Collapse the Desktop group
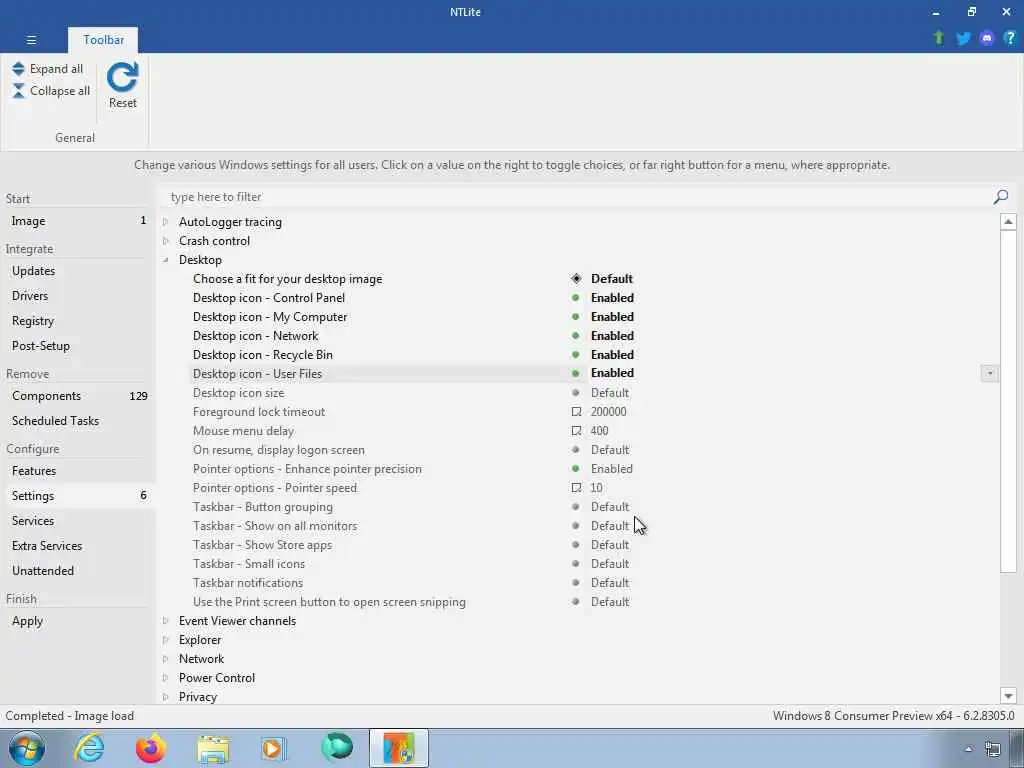This screenshot has height=768, width=1024. click(166, 260)
